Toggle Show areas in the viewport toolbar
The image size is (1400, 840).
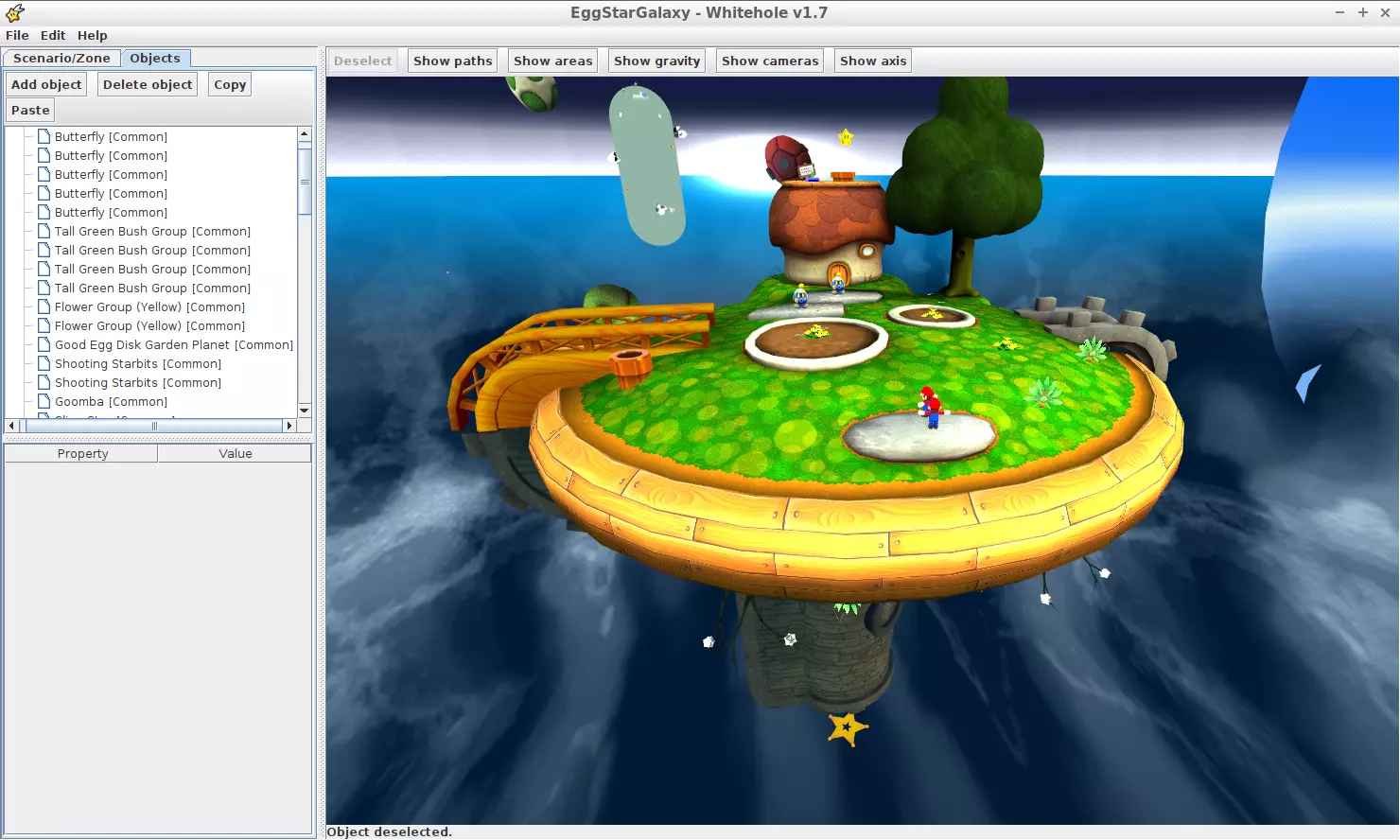point(553,61)
